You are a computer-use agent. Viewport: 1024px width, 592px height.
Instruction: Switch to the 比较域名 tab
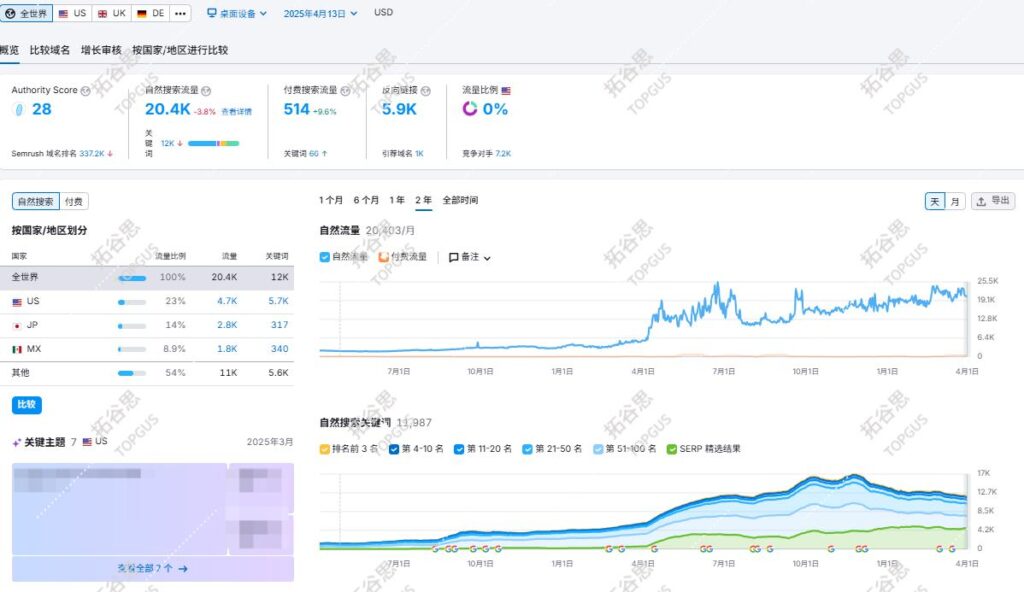50,50
